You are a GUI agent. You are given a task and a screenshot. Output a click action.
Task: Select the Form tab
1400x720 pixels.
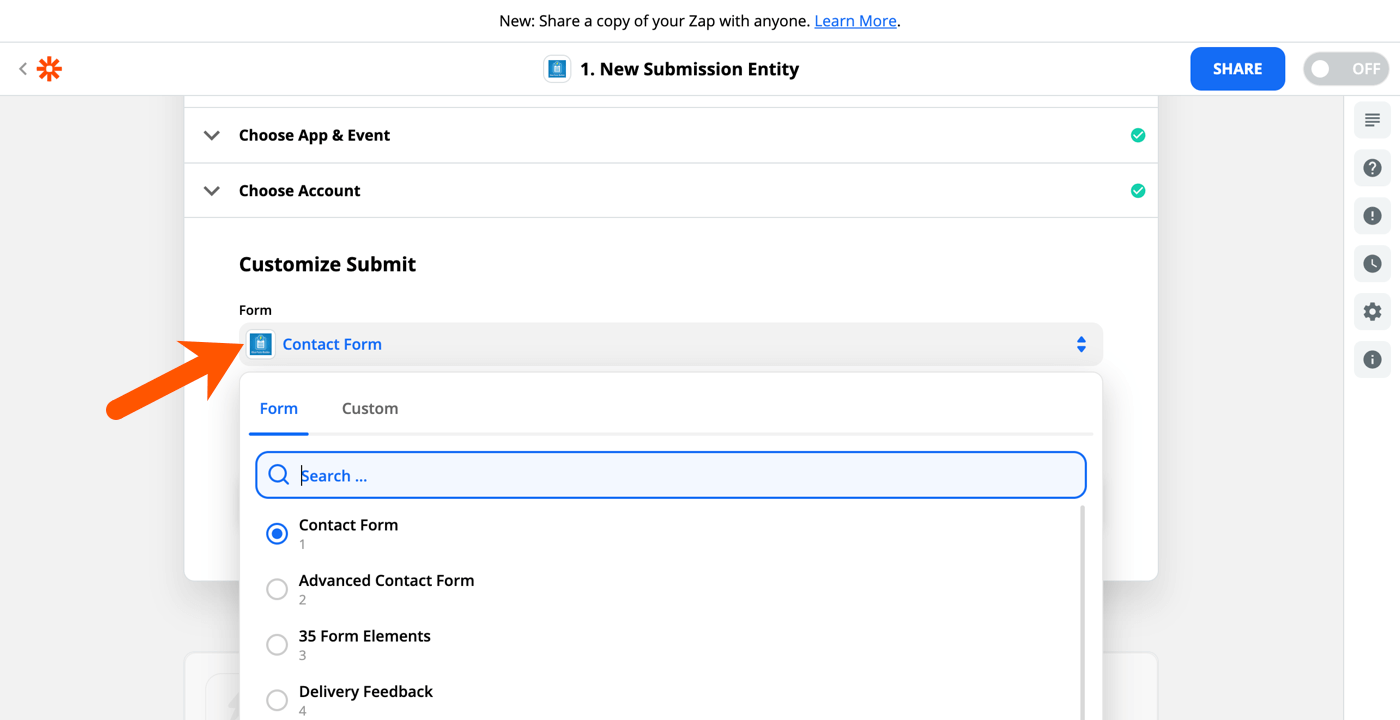click(x=279, y=408)
